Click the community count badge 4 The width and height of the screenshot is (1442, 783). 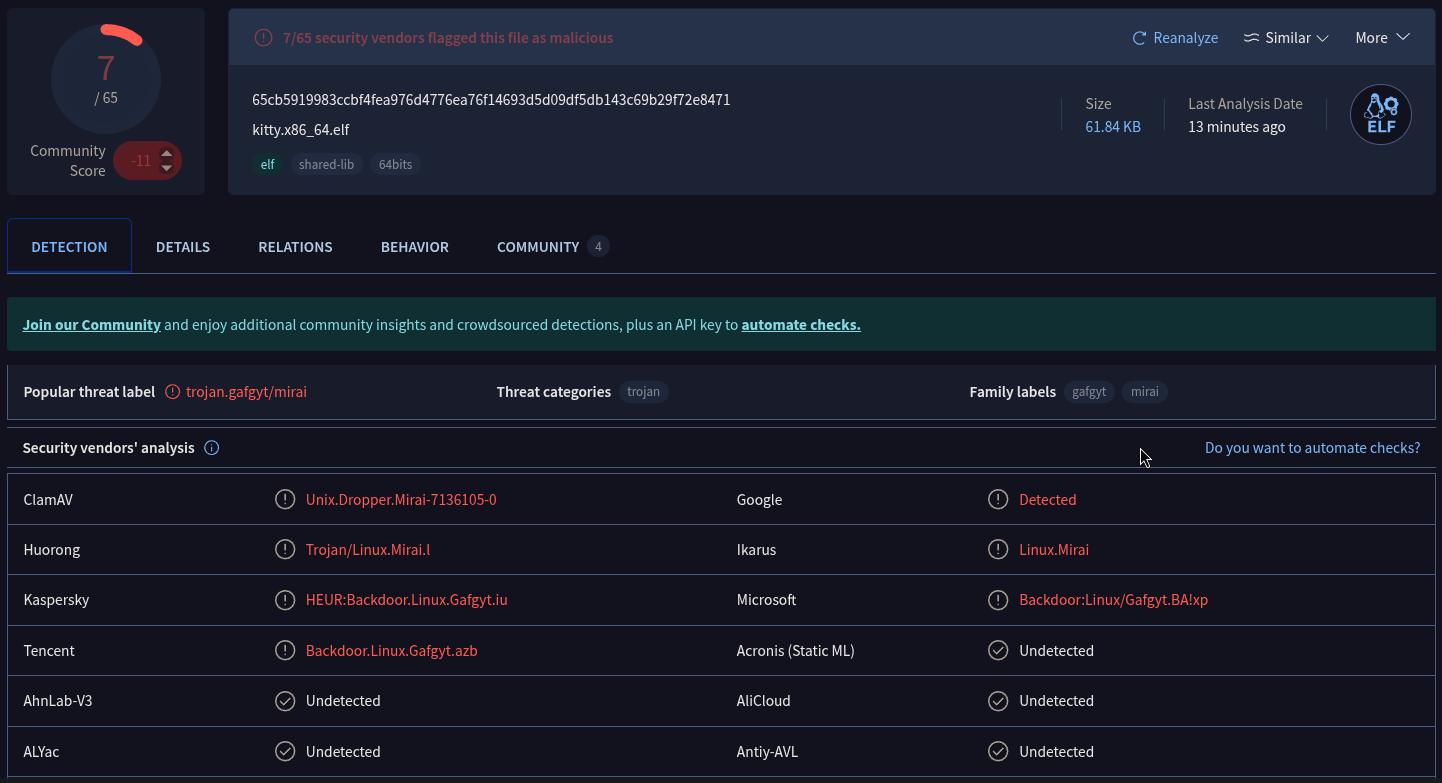click(598, 246)
